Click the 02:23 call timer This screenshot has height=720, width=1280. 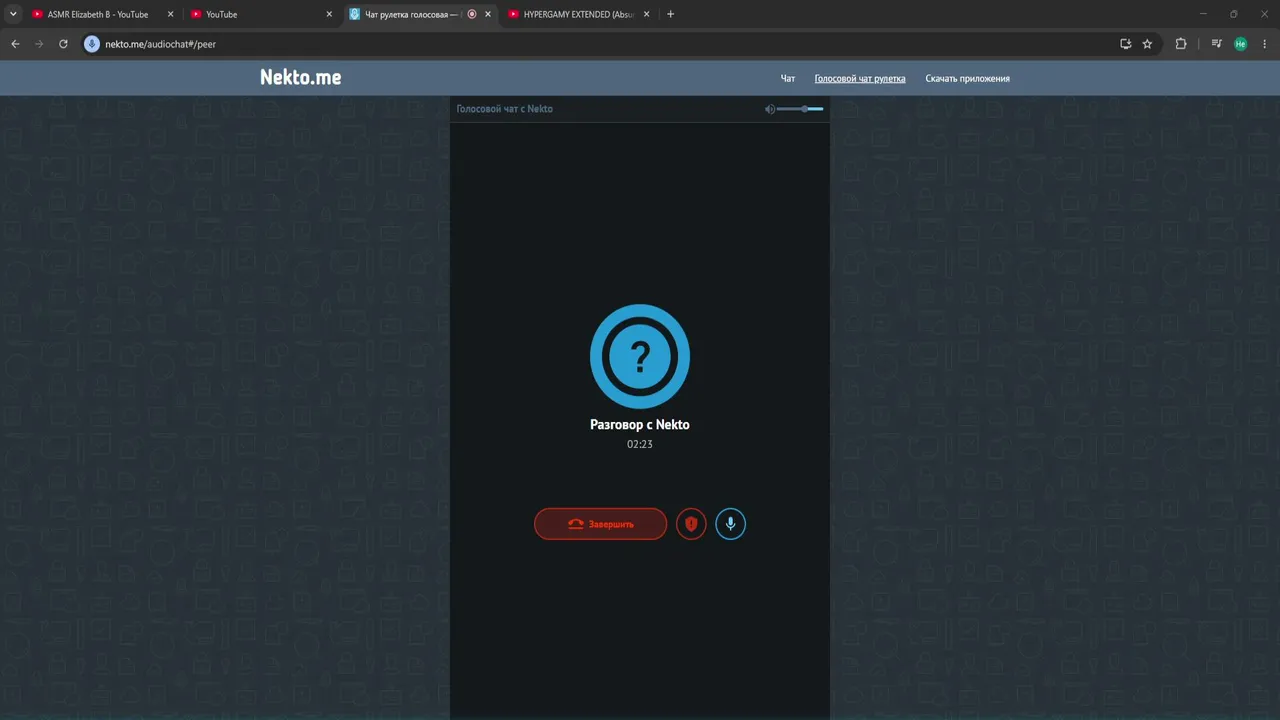(x=640, y=444)
